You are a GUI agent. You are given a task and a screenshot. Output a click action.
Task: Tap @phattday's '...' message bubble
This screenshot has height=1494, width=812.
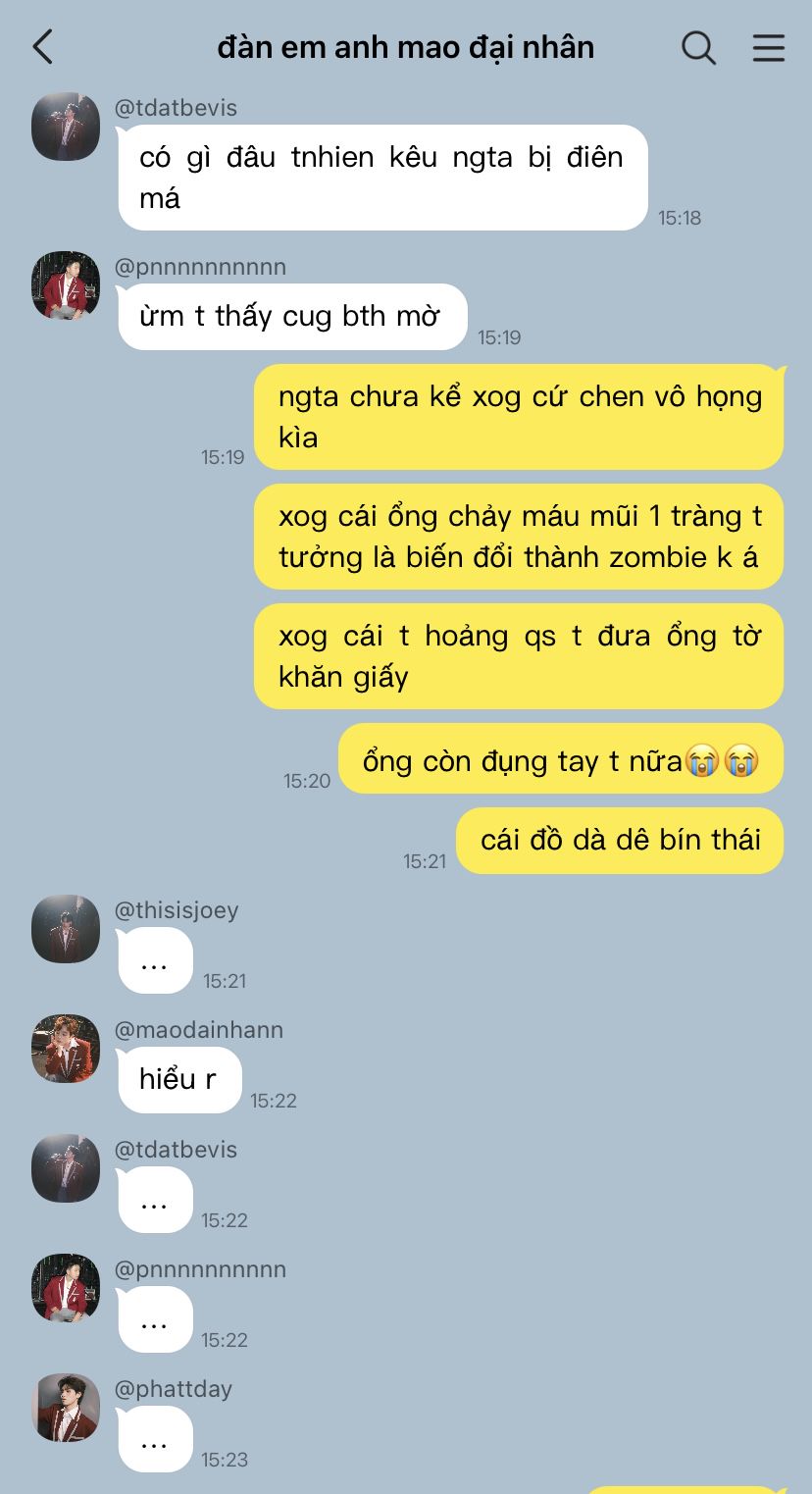point(155,1439)
